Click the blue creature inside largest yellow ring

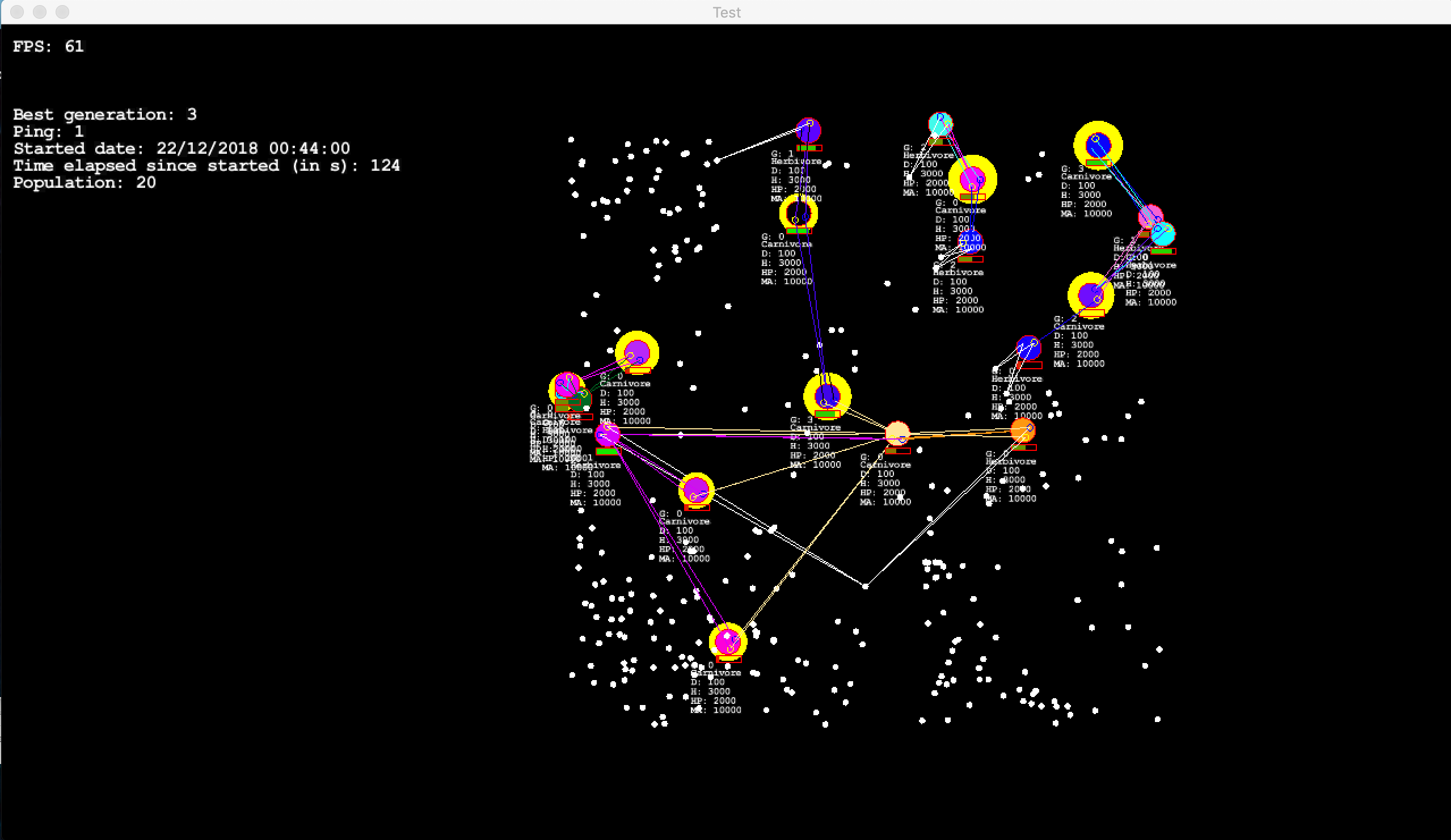[x=1098, y=145]
